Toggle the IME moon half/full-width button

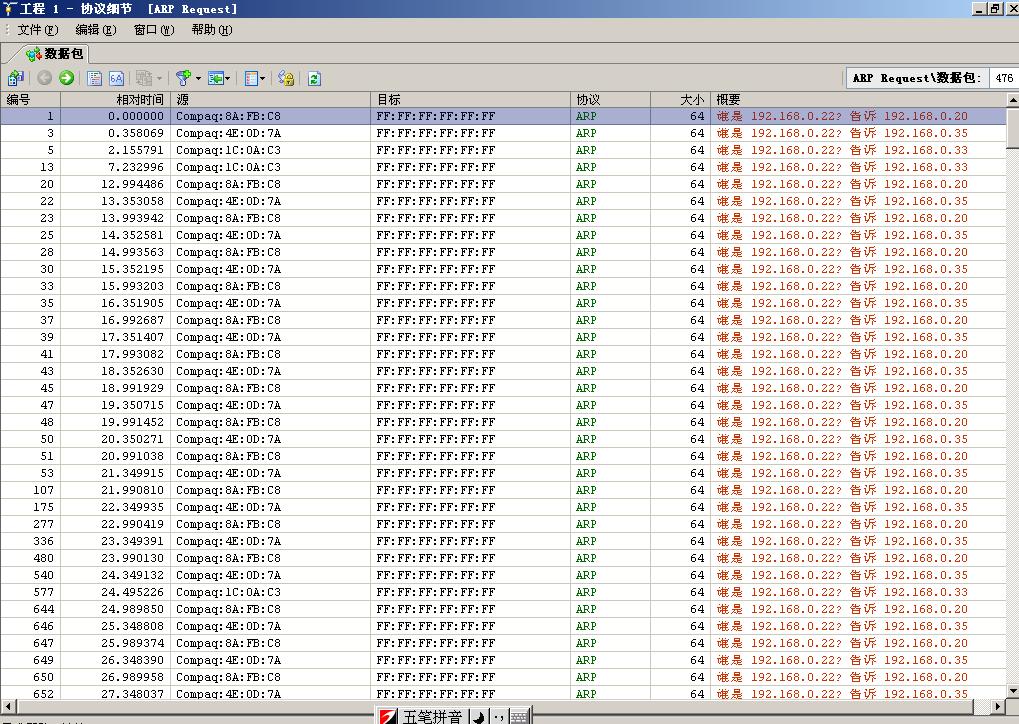coord(478,716)
